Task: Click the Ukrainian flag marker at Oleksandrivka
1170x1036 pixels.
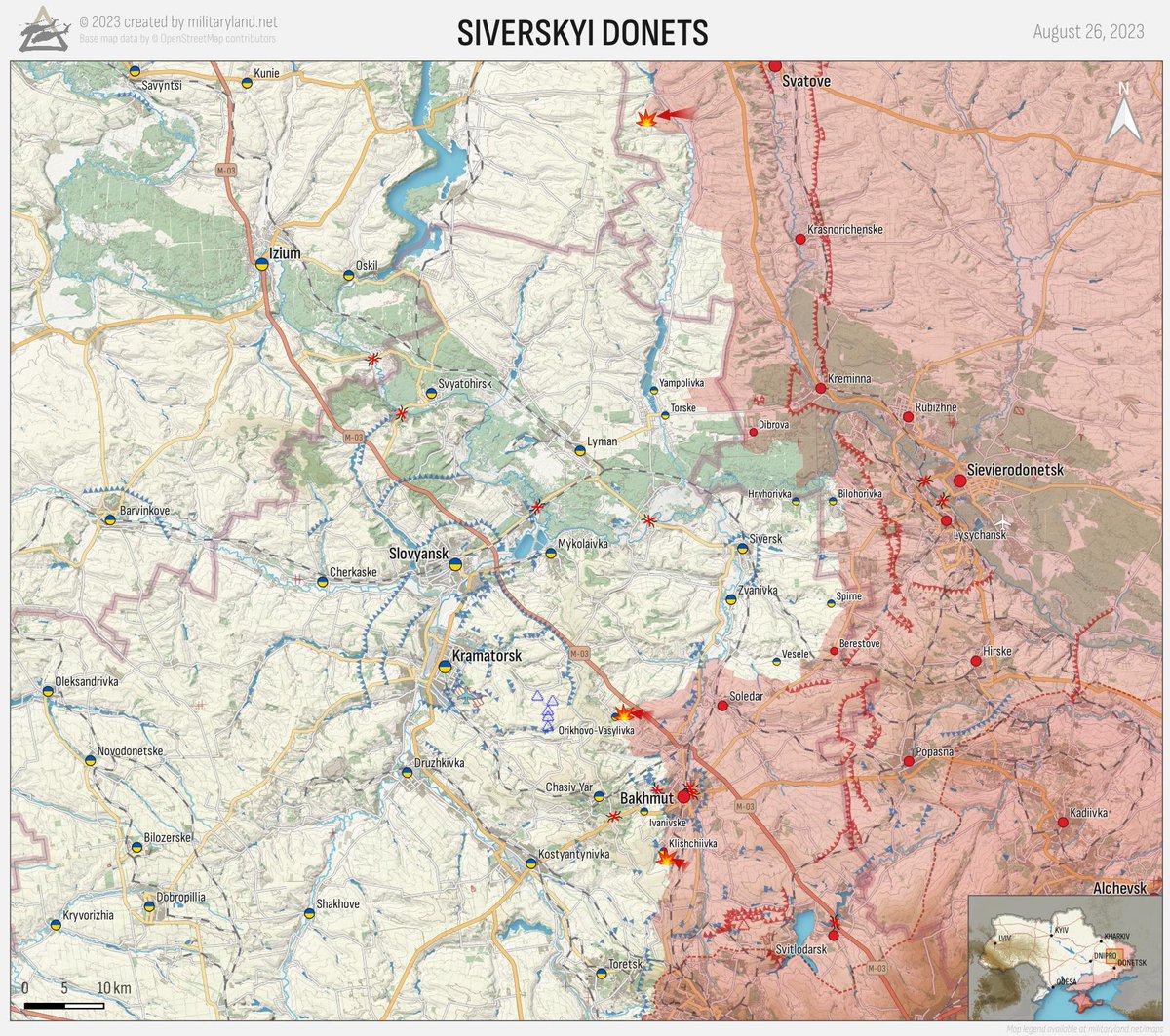Action: pyautogui.click(x=47, y=691)
